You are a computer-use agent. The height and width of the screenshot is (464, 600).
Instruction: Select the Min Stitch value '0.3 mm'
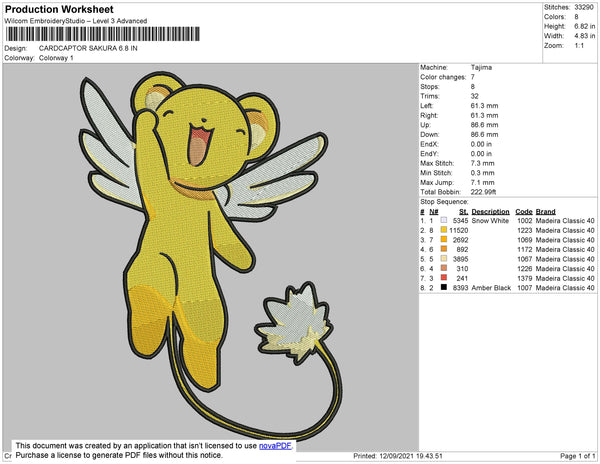pyautogui.click(x=483, y=173)
